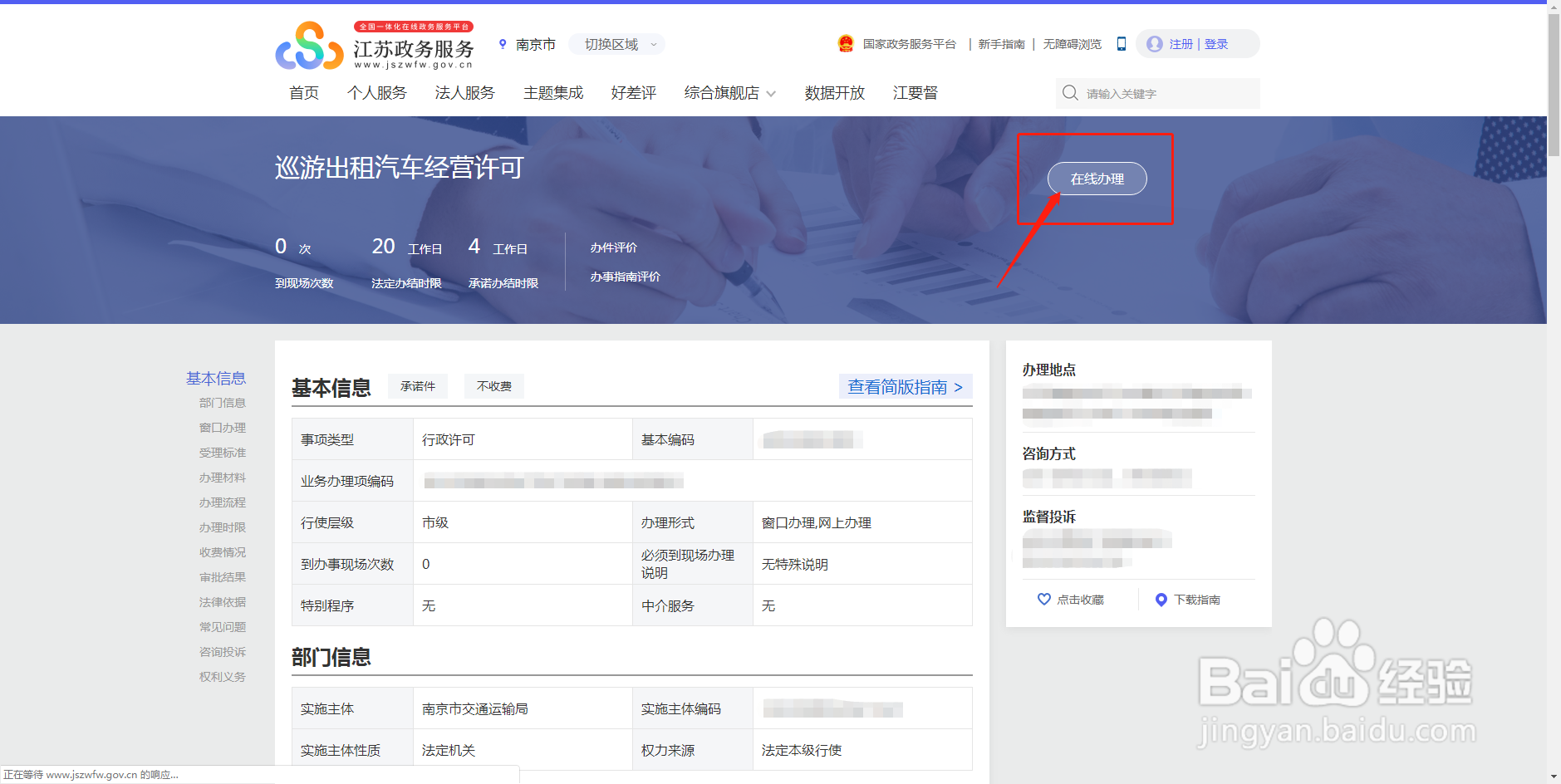Click the 登录 link

click(1216, 44)
